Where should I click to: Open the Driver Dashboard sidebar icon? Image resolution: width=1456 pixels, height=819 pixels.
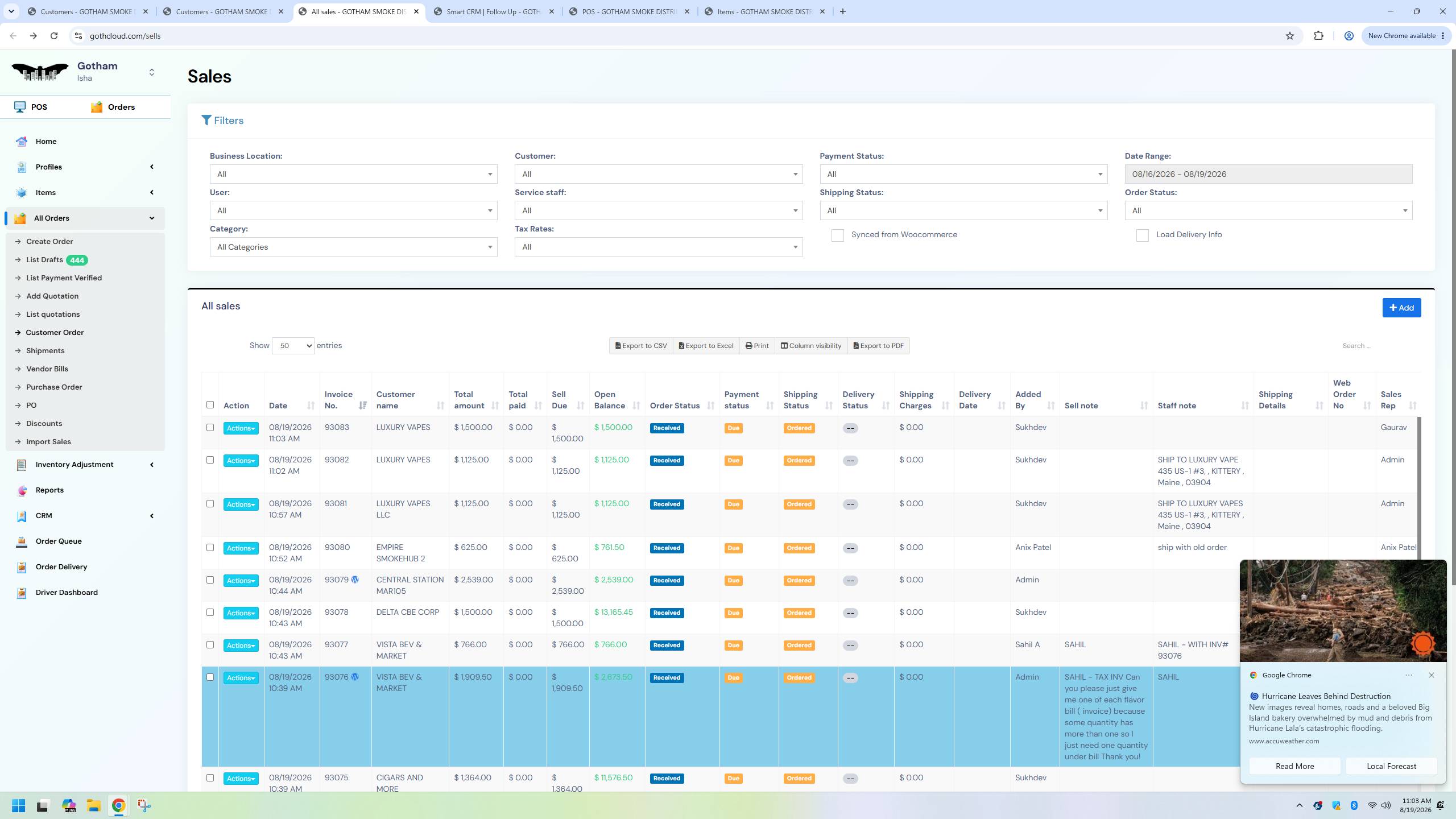(x=22, y=593)
